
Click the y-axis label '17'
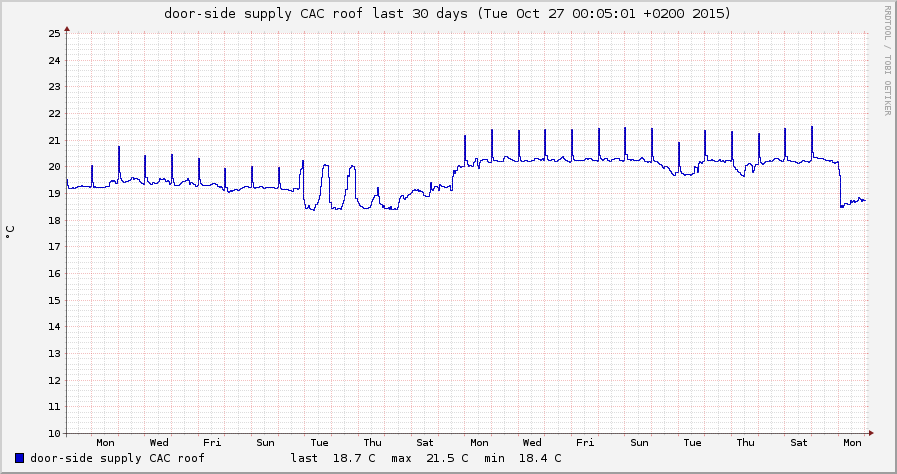pyautogui.click(x=54, y=247)
